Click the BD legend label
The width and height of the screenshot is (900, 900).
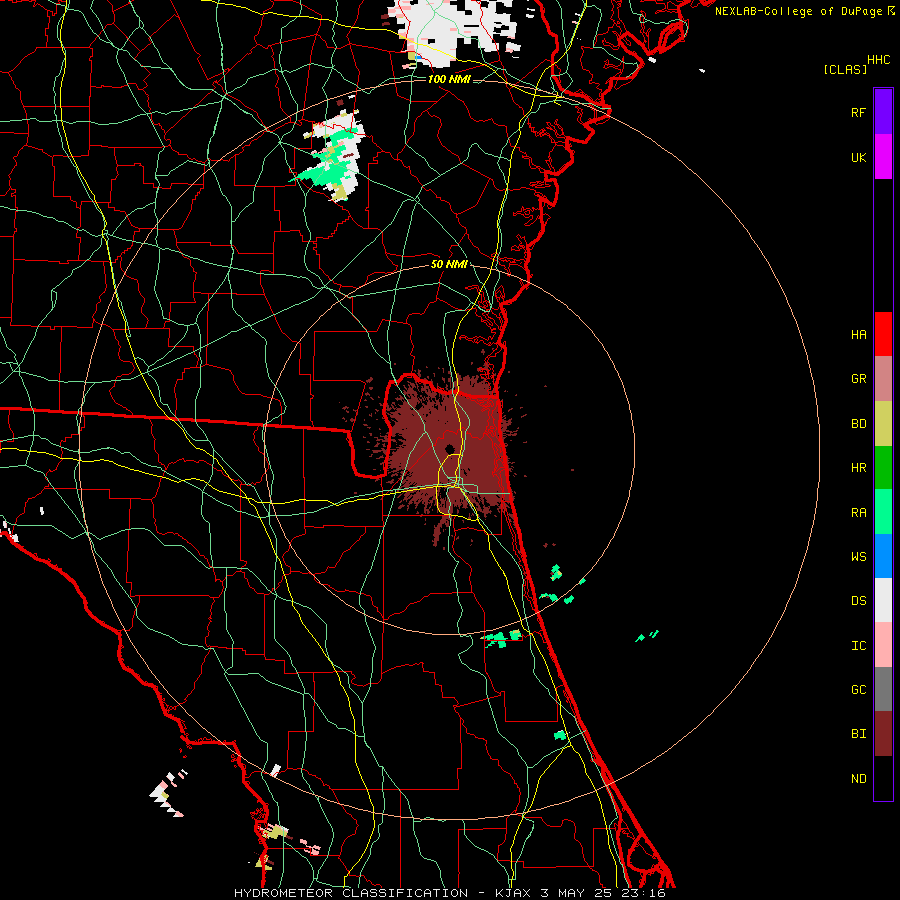coord(859,424)
